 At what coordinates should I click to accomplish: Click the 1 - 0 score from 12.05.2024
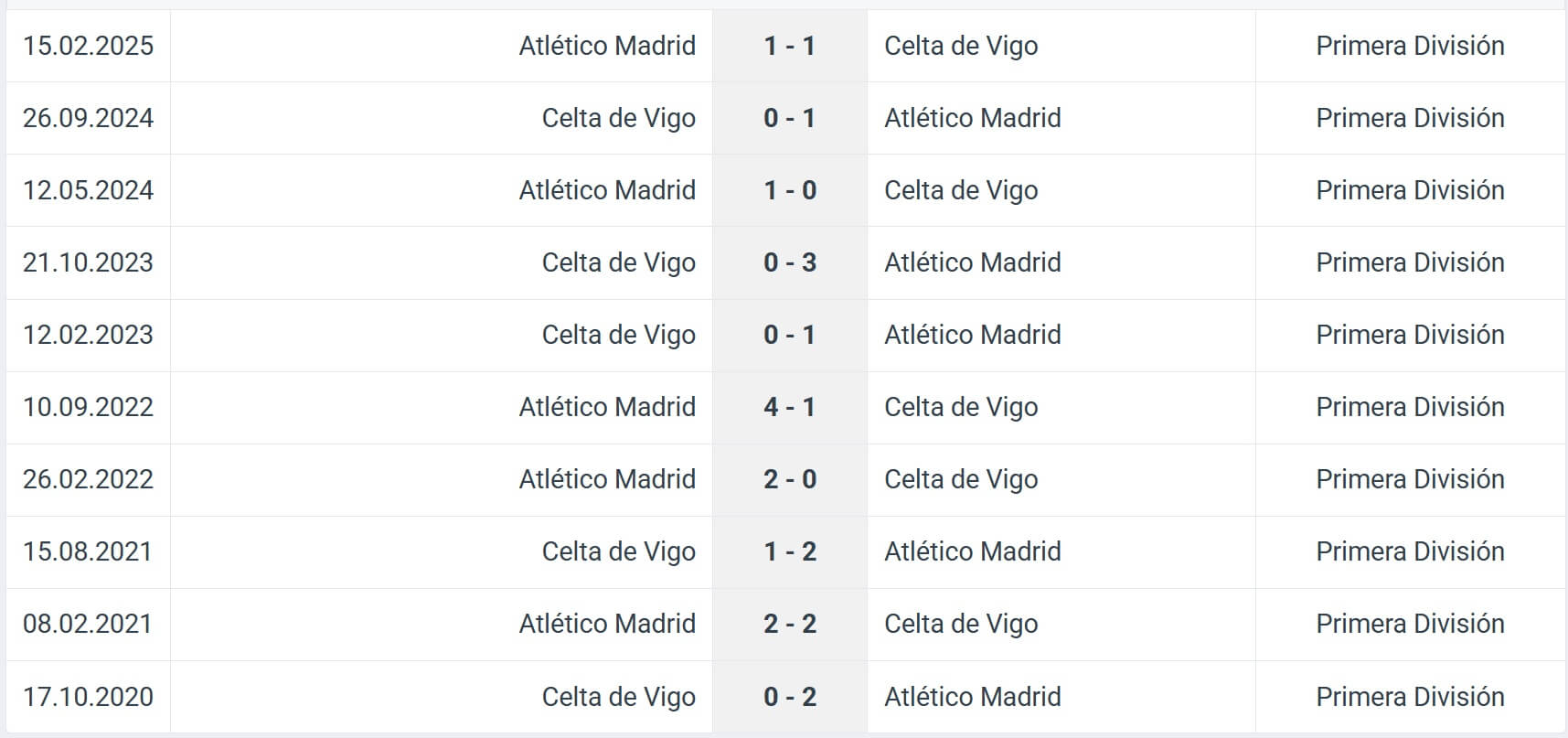[x=789, y=190]
